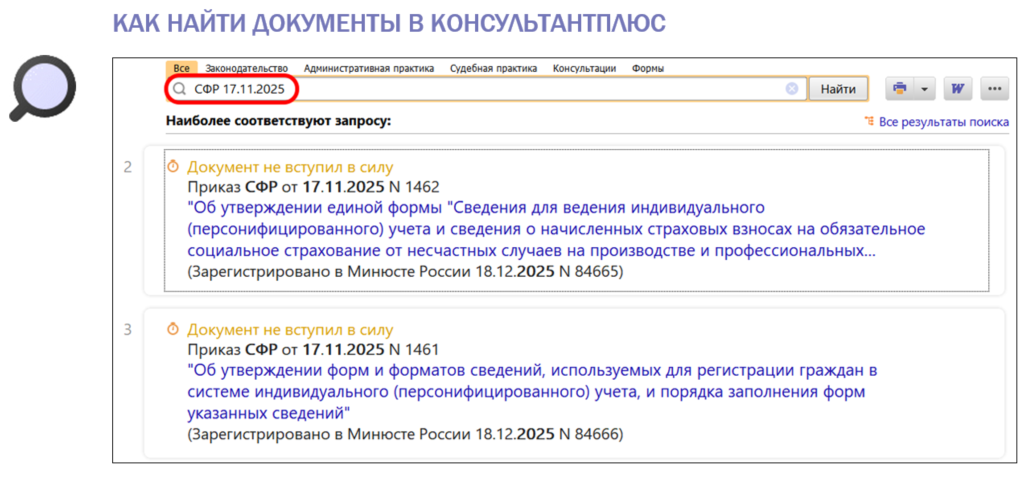The height and width of the screenshot is (477, 1024).
Task: Open the Судебная практика tab
Action: point(494,68)
